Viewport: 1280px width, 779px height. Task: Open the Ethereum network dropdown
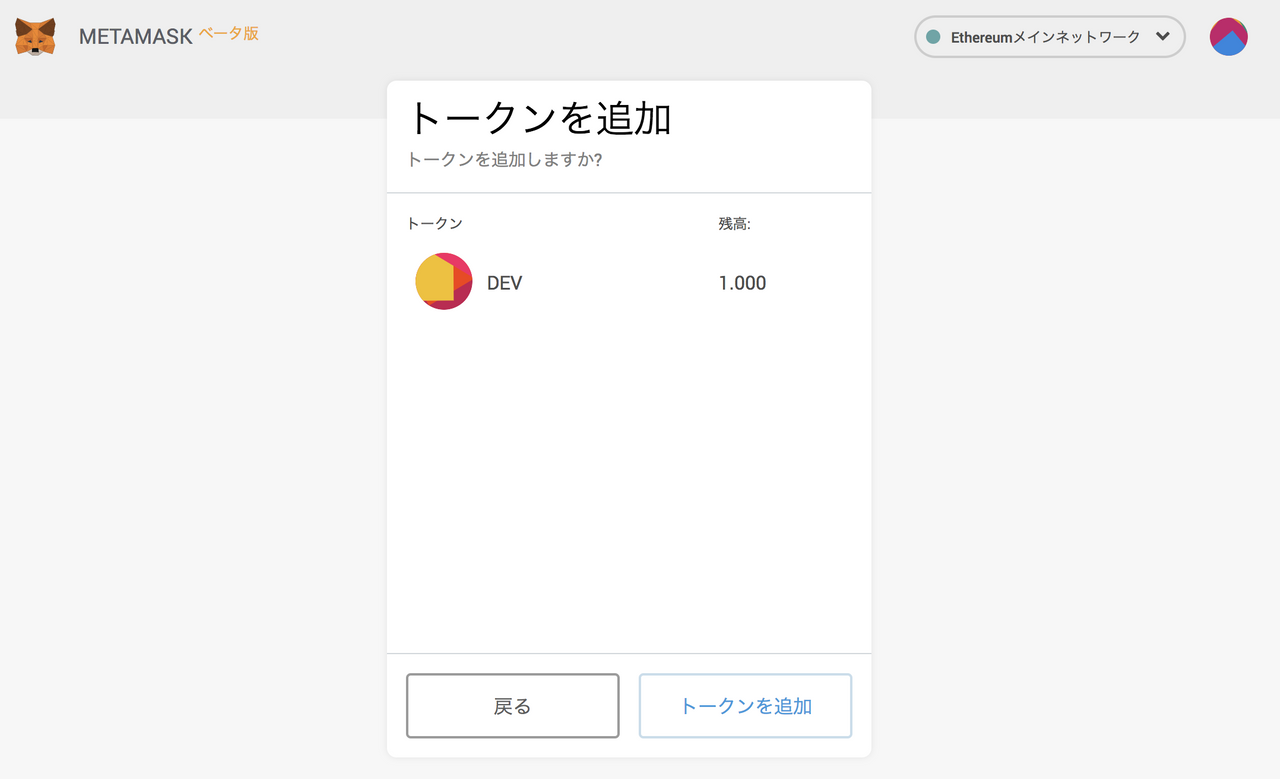1049,37
